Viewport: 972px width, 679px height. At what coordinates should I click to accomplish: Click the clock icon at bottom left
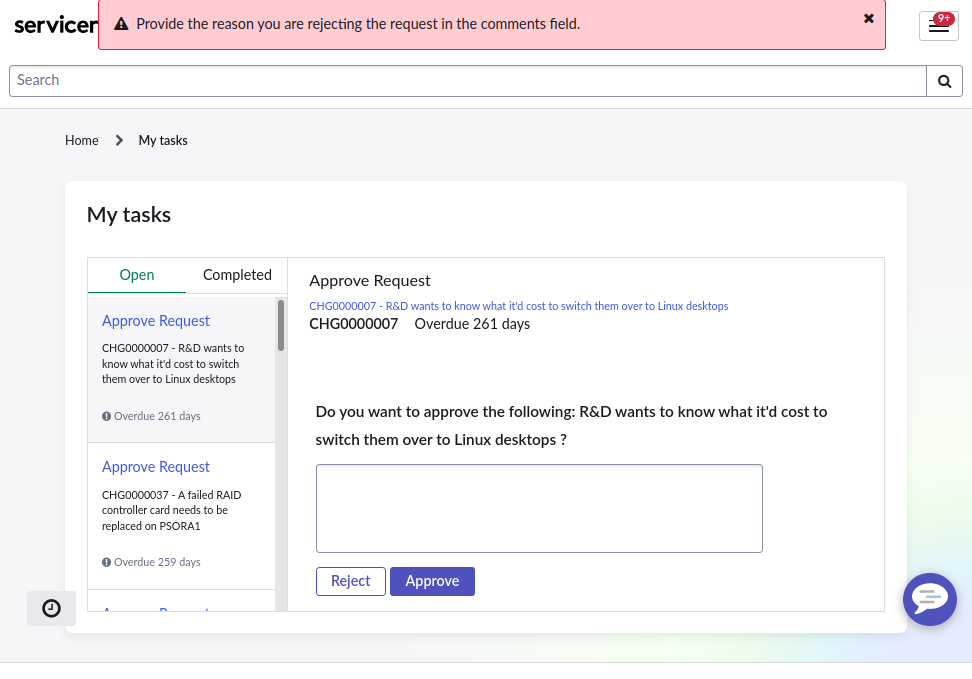tap(51, 608)
